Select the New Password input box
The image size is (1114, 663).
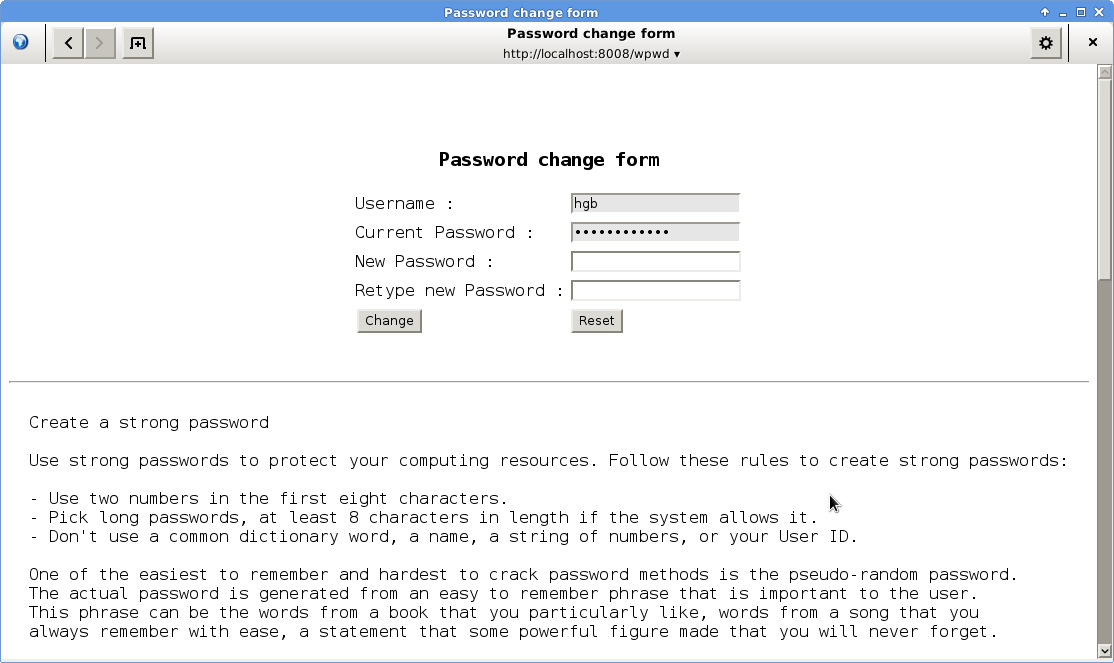(655, 261)
